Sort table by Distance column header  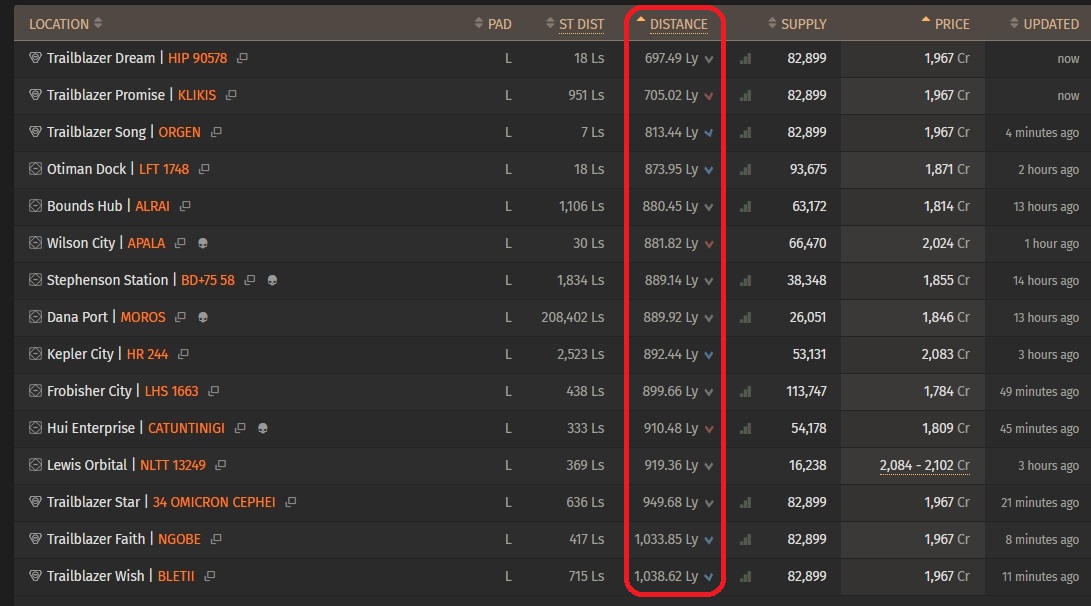pyautogui.click(x=673, y=24)
